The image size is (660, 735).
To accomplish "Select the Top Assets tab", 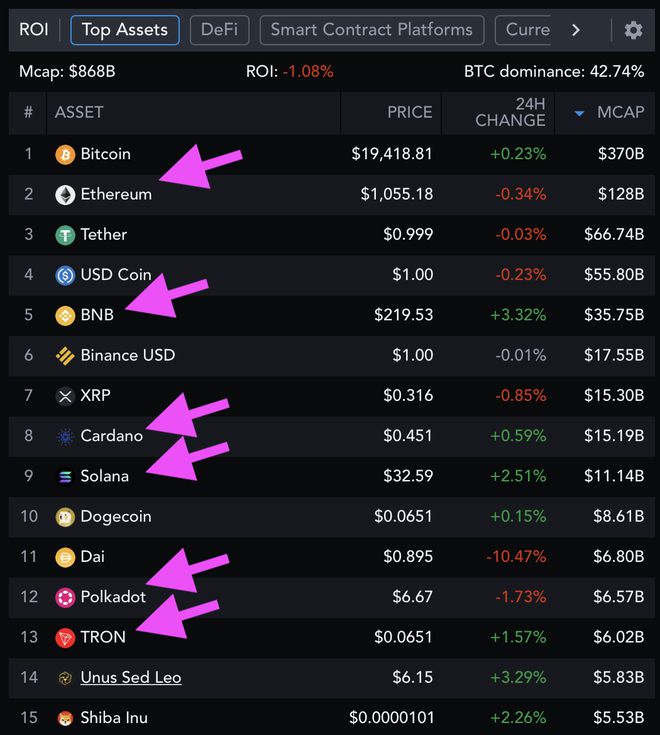I will pyautogui.click(x=125, y=30).
